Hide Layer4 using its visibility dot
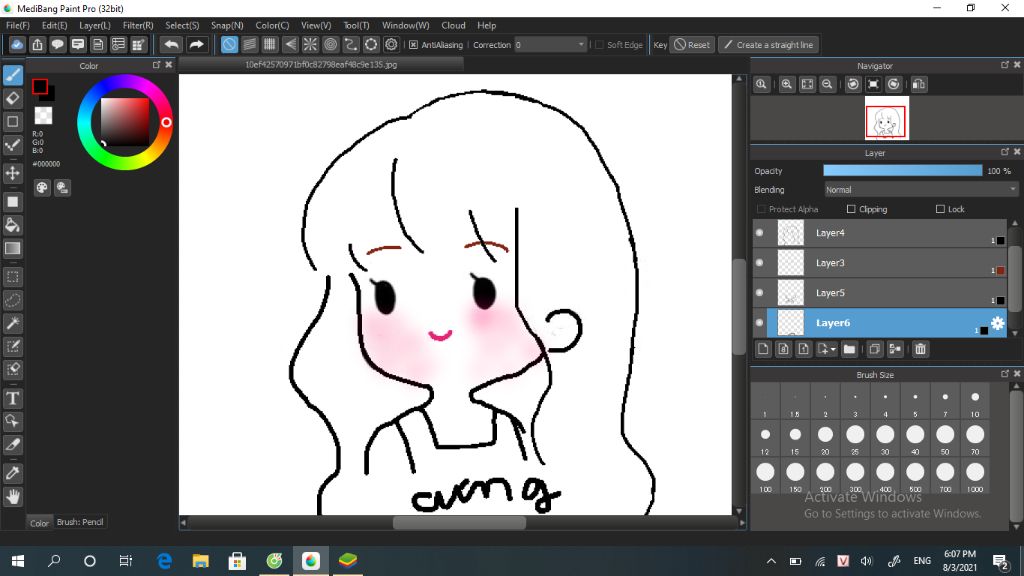Screen dimensions: 1024x576 (760, 232)
